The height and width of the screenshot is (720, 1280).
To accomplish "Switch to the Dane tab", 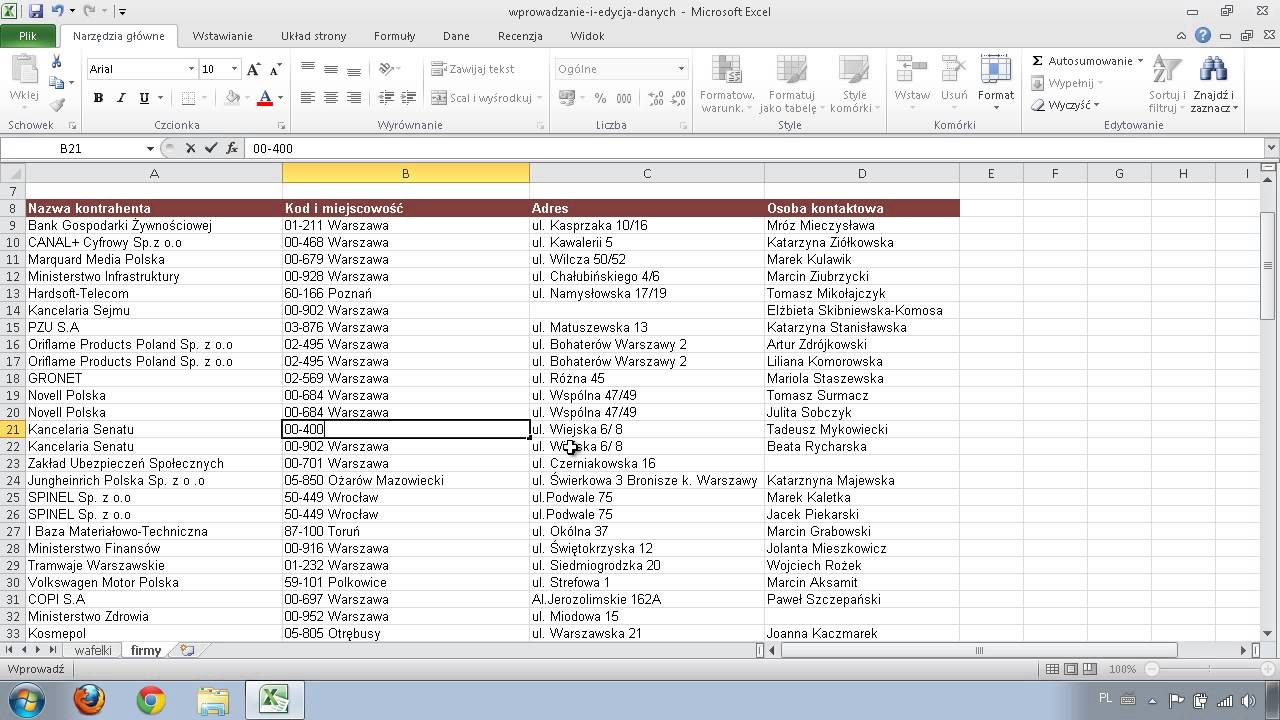I will [x=456, y=35].
